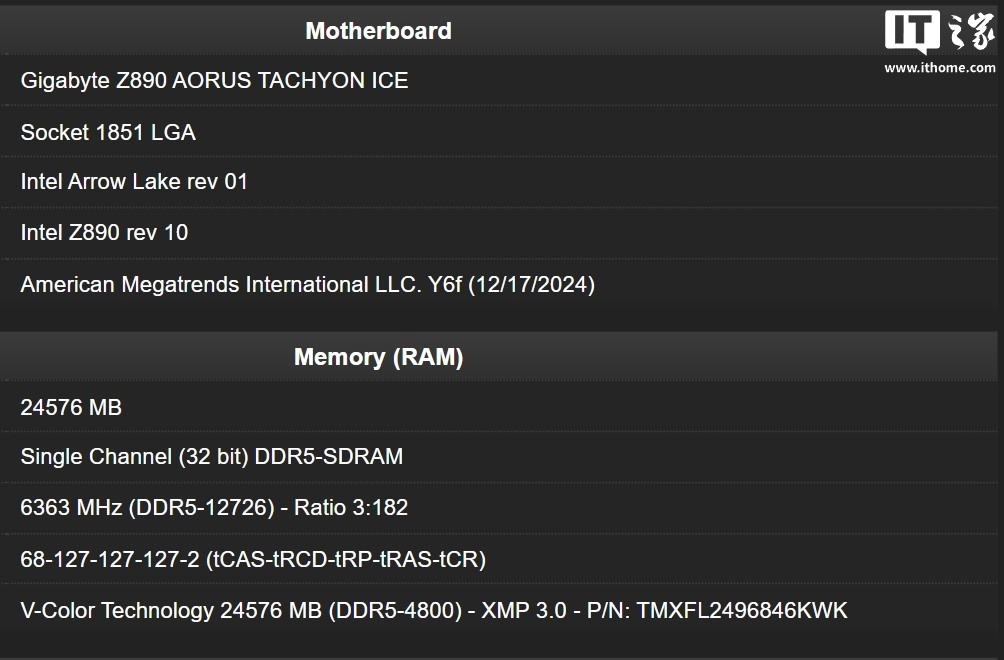Screen dimensions: 1004x660
Task: Click the Chinese characters beside the IT logo
Action: 969,32
